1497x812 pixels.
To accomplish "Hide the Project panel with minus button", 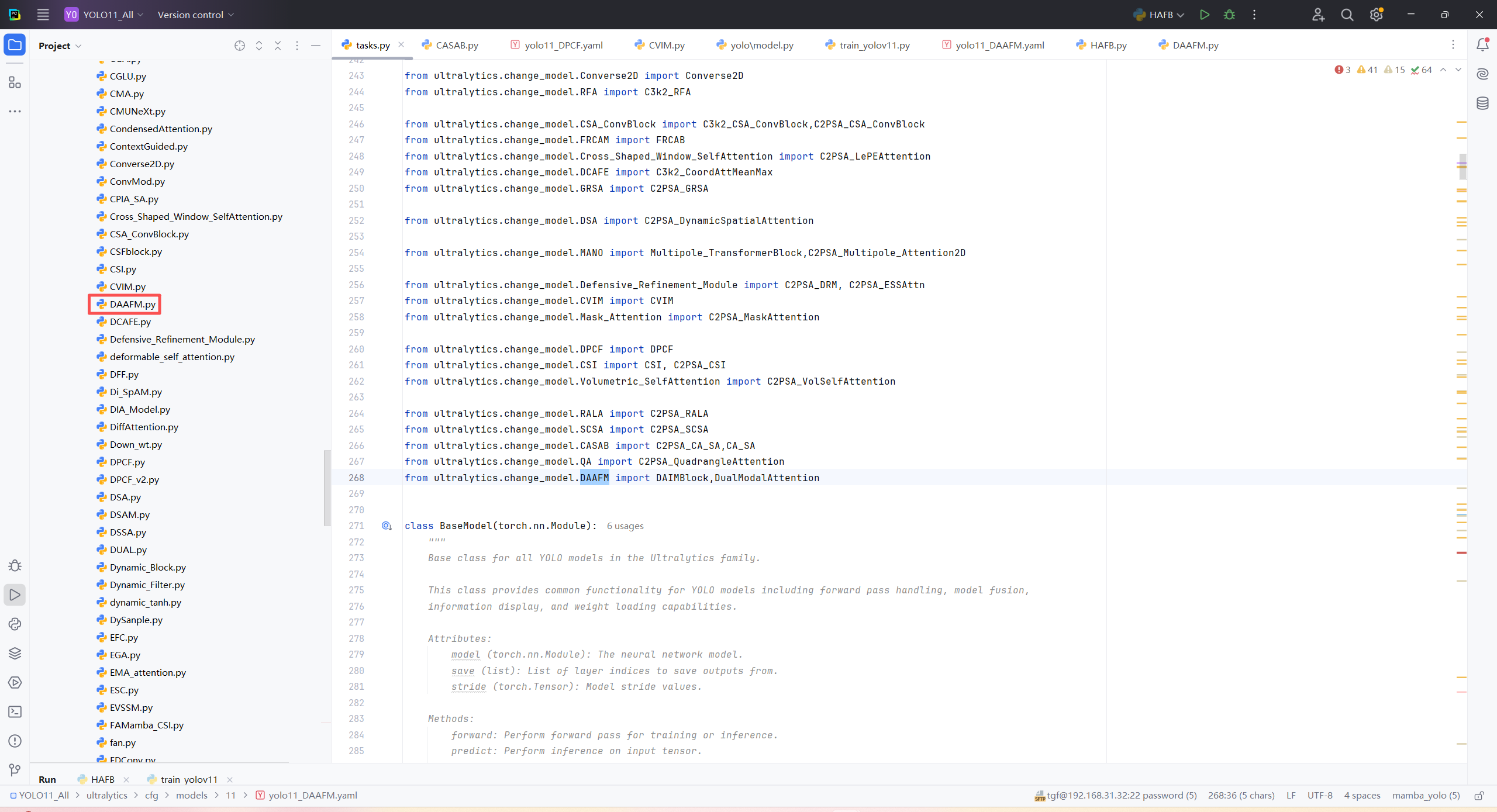I will pos(316,46).
